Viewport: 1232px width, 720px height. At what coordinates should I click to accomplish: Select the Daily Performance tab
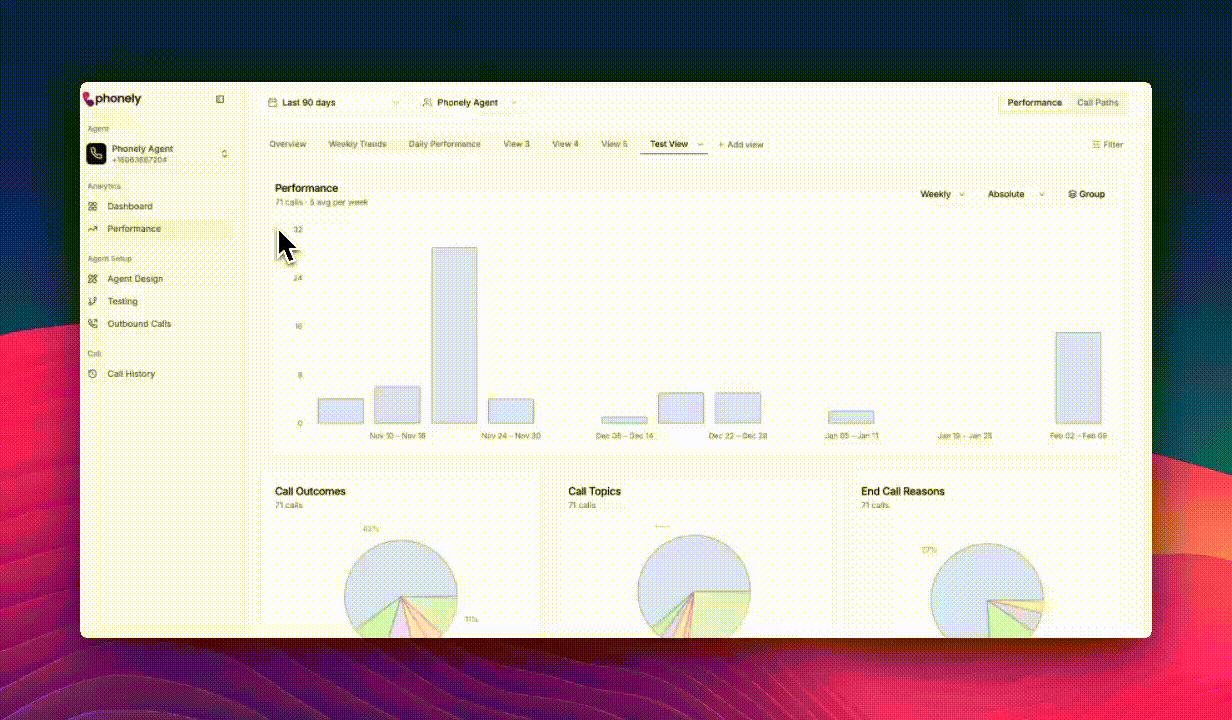pyautogui.click(x=444, y=144)
